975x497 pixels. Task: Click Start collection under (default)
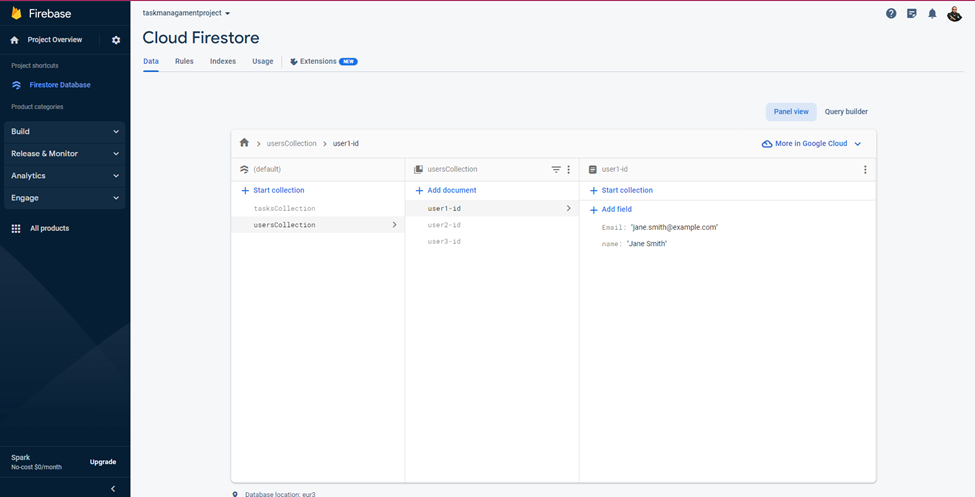pos(273,190)
